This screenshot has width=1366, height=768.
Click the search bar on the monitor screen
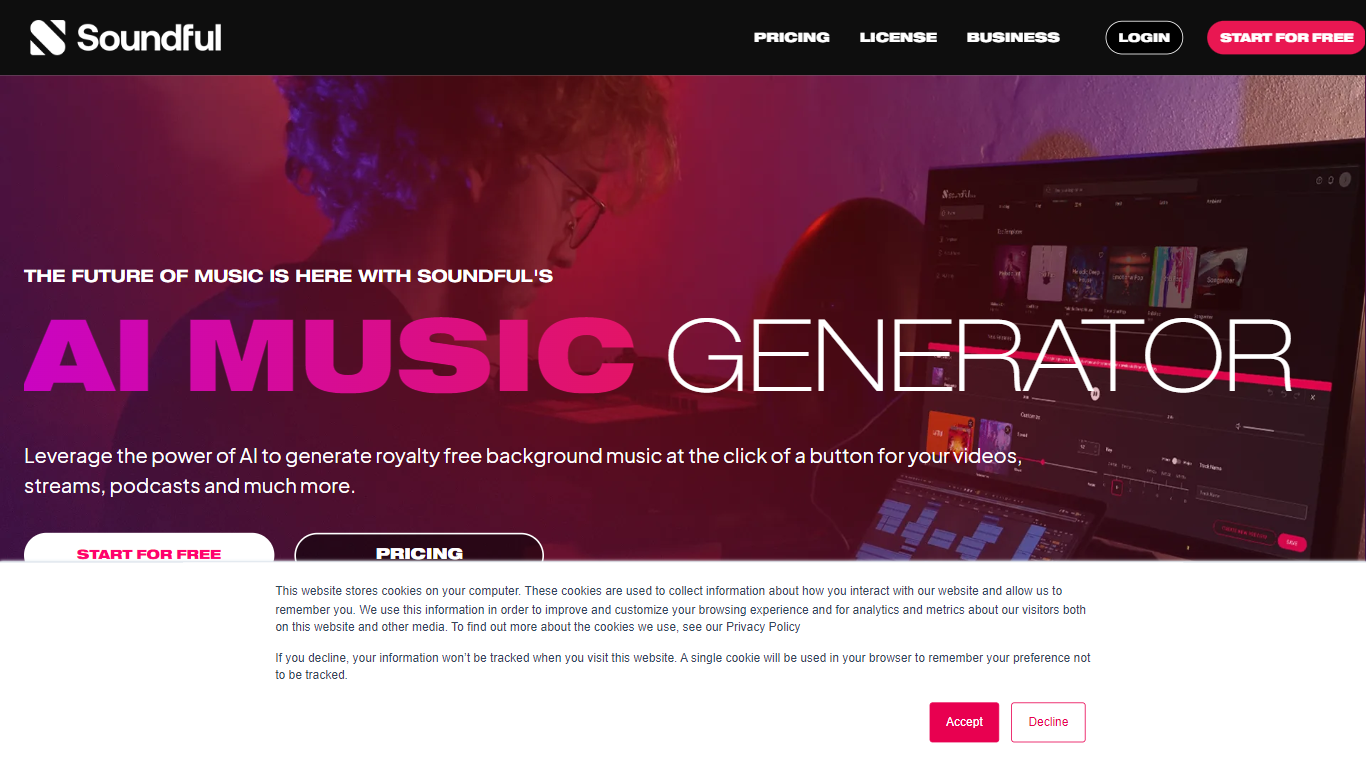click(x=1120, y=189)
